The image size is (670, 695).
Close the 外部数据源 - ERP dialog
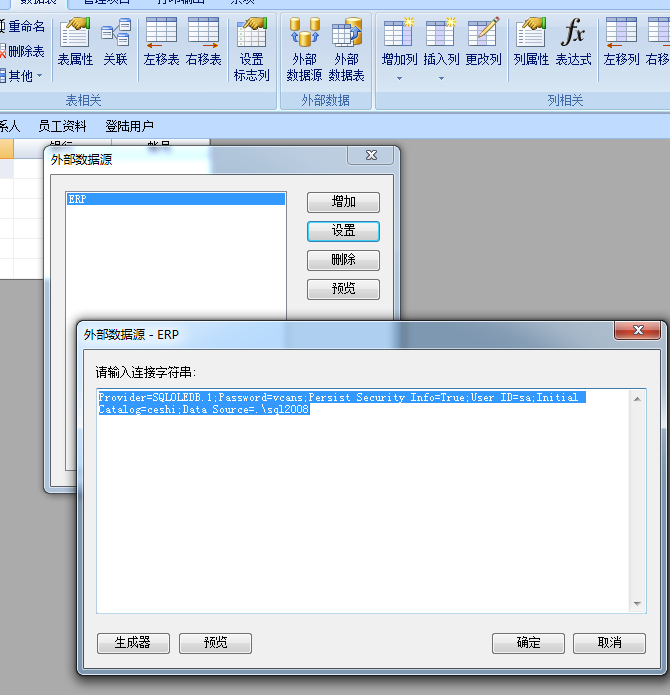[x=638, y=330]
